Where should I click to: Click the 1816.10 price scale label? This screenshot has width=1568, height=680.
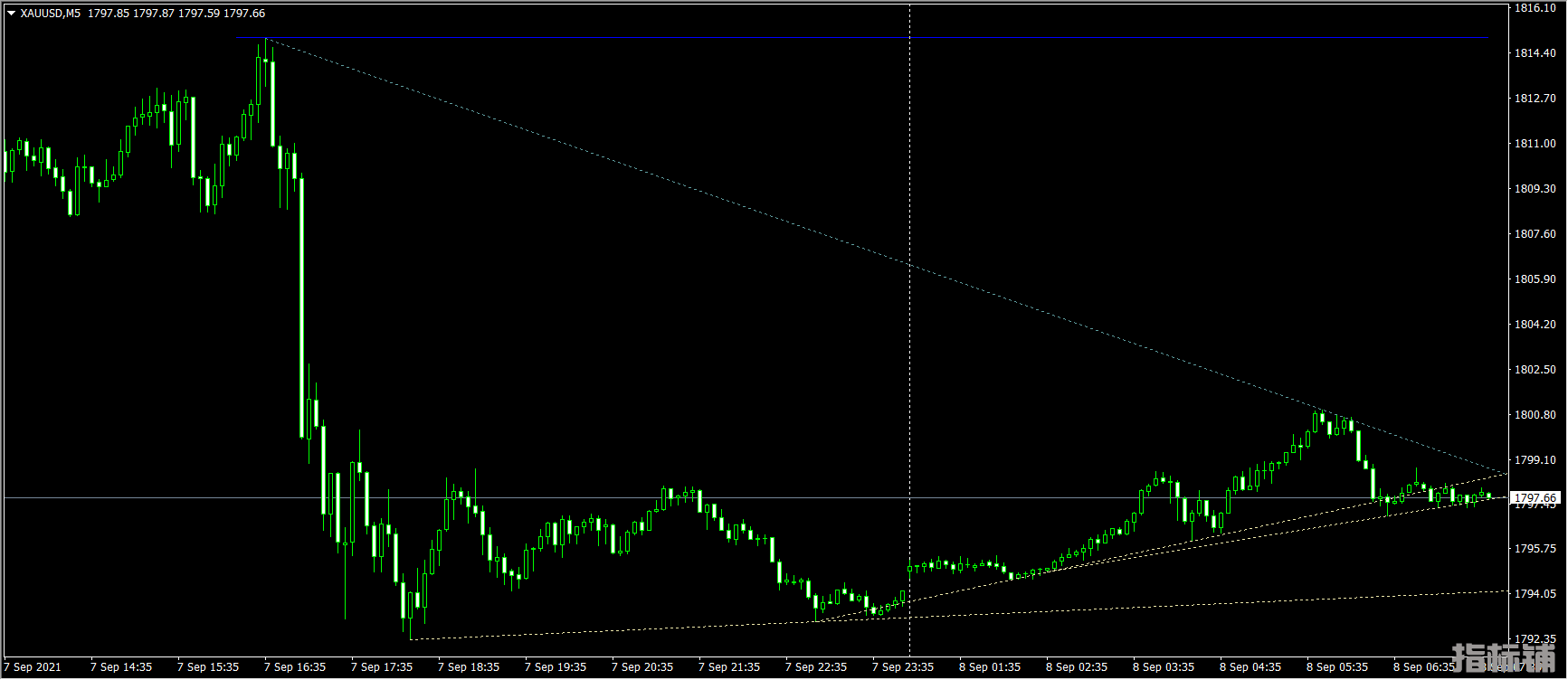tap(1535, 8)
